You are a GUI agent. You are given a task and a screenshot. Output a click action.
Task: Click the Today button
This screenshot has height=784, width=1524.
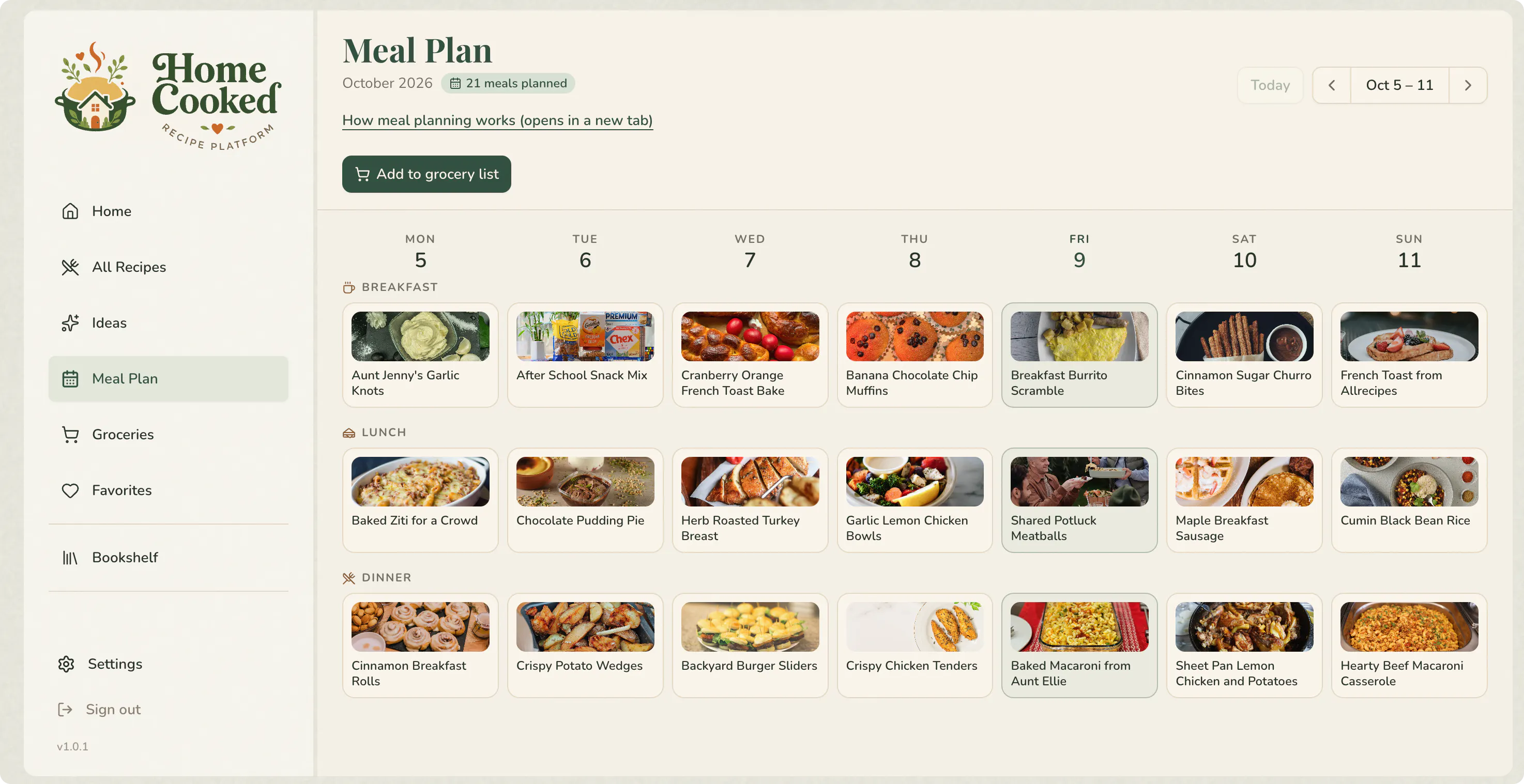1270,85
